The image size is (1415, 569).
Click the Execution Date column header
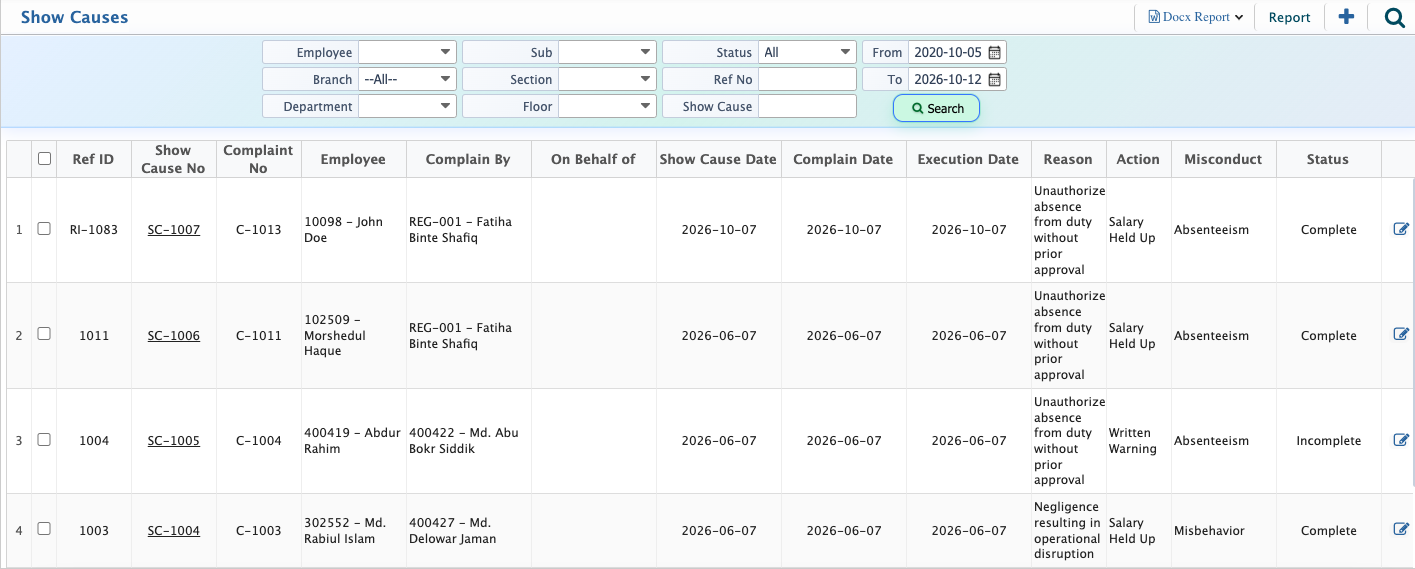[x=968, y=159]
